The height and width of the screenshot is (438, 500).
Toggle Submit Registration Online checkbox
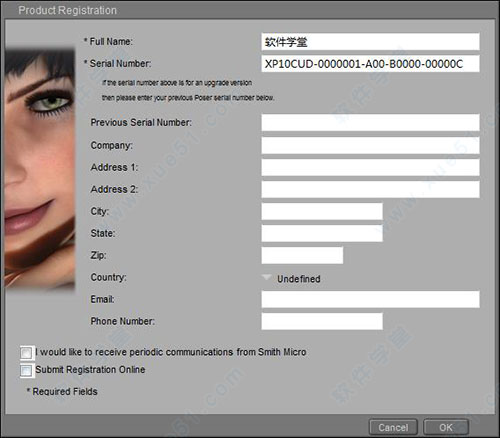pos(26,370)
